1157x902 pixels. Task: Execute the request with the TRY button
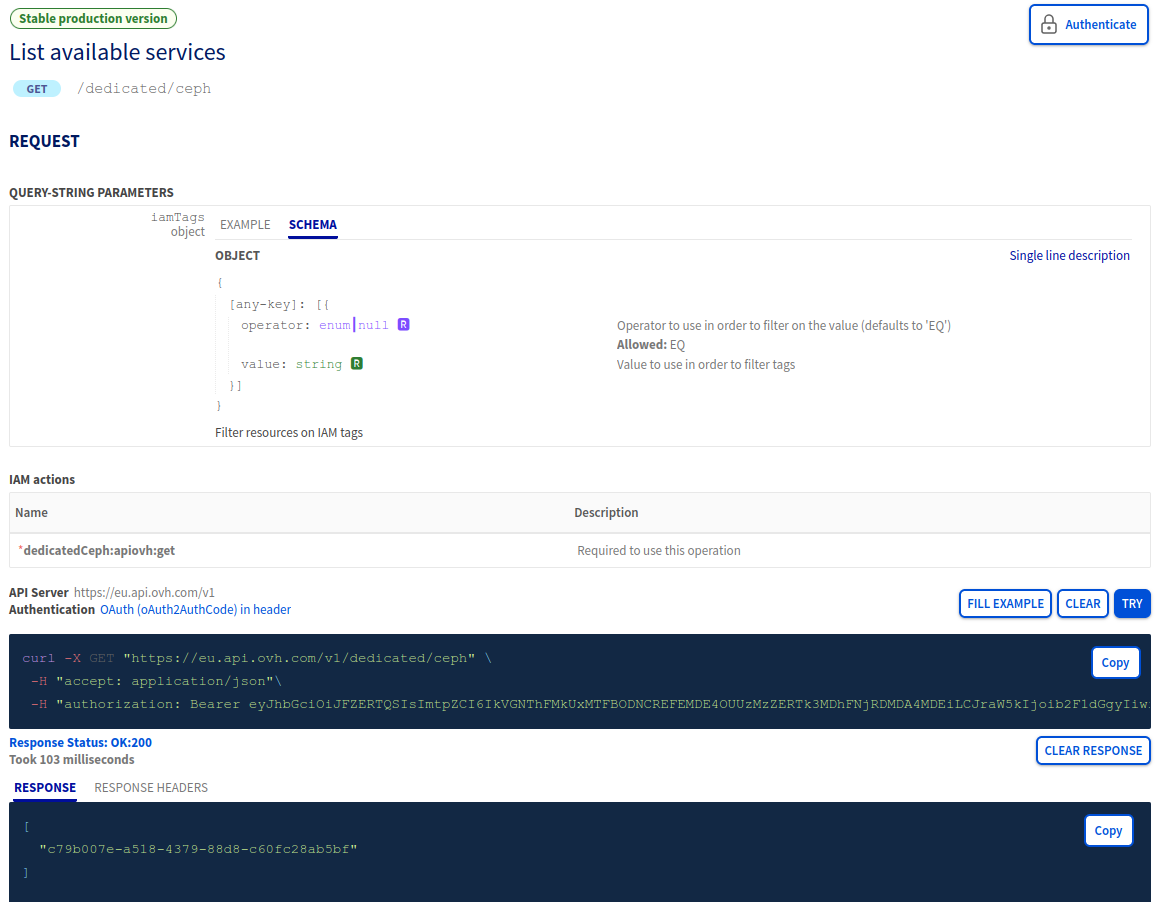pyautogui.click(x=1132, y=603)
